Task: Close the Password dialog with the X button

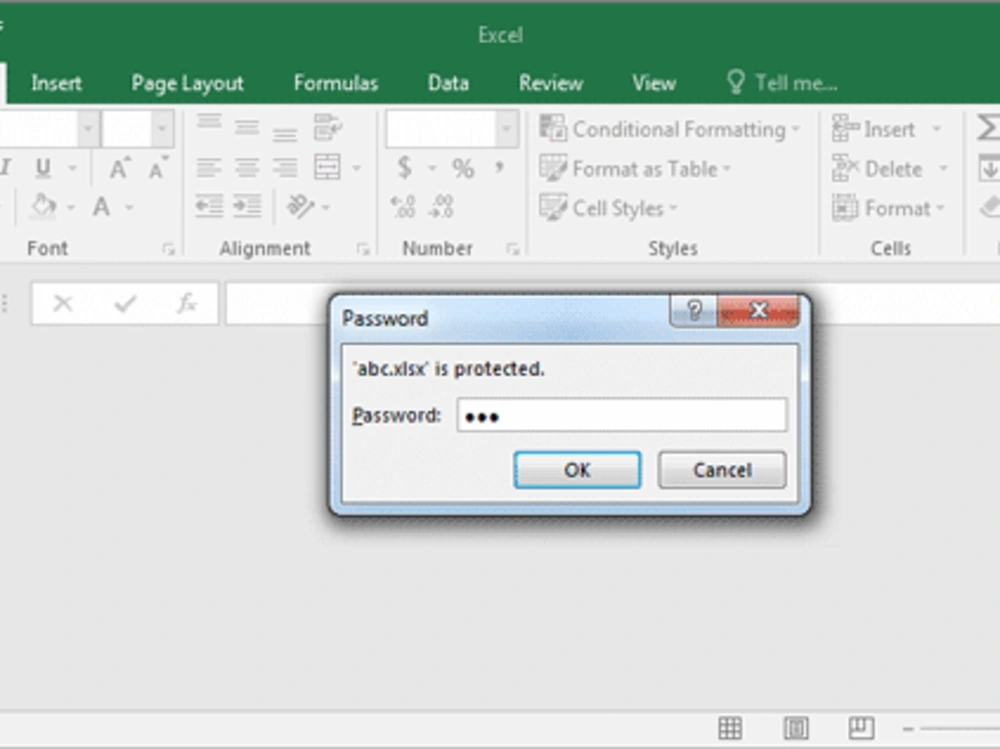Action: pos(758,311)
